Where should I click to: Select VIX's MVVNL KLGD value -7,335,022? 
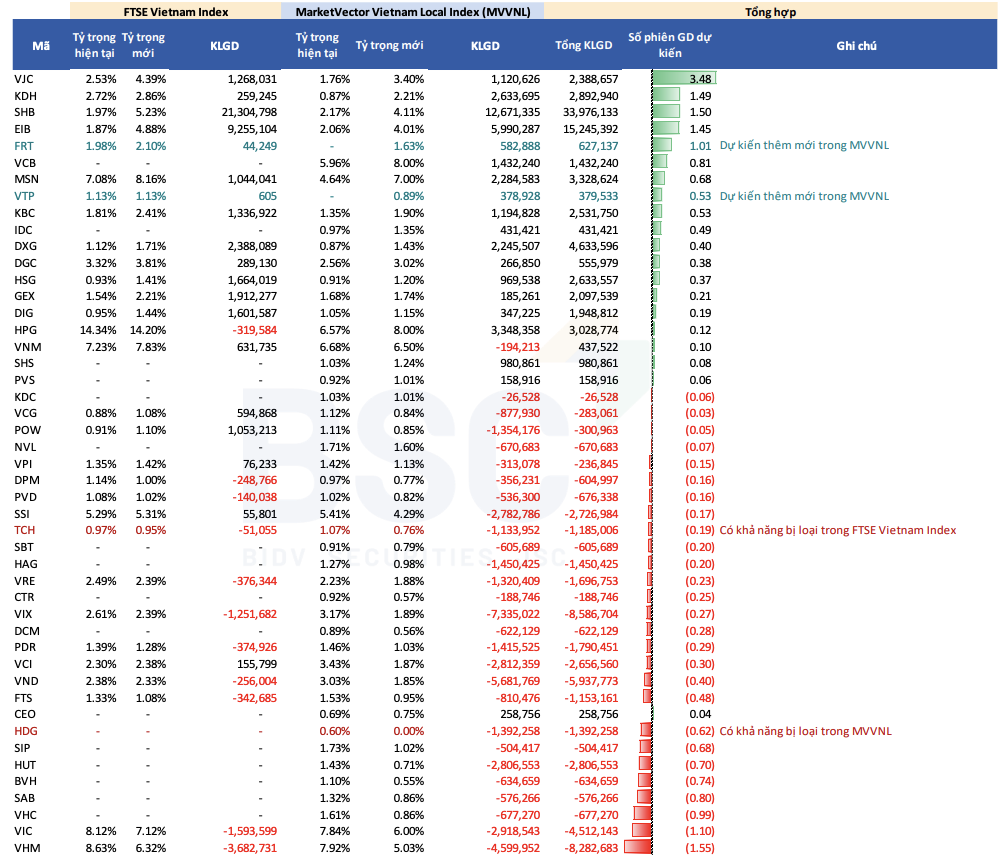point(513,614)
